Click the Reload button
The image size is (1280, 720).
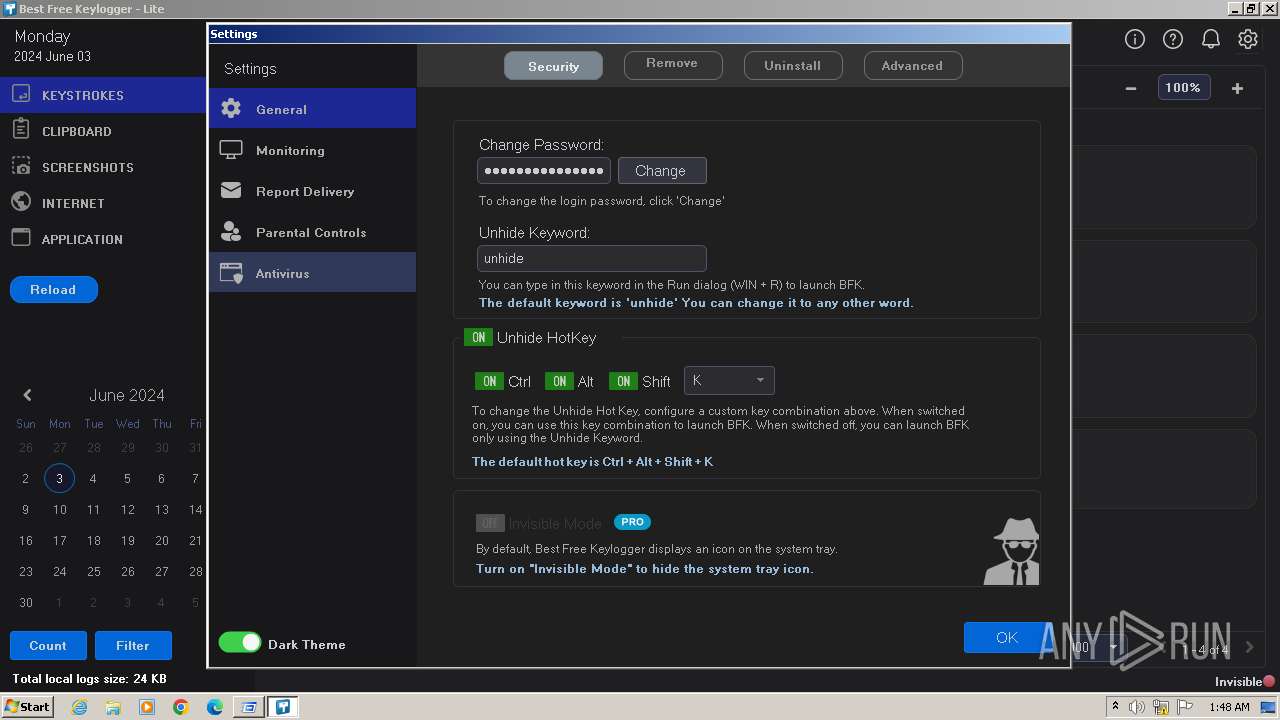(x=53, y=289)
